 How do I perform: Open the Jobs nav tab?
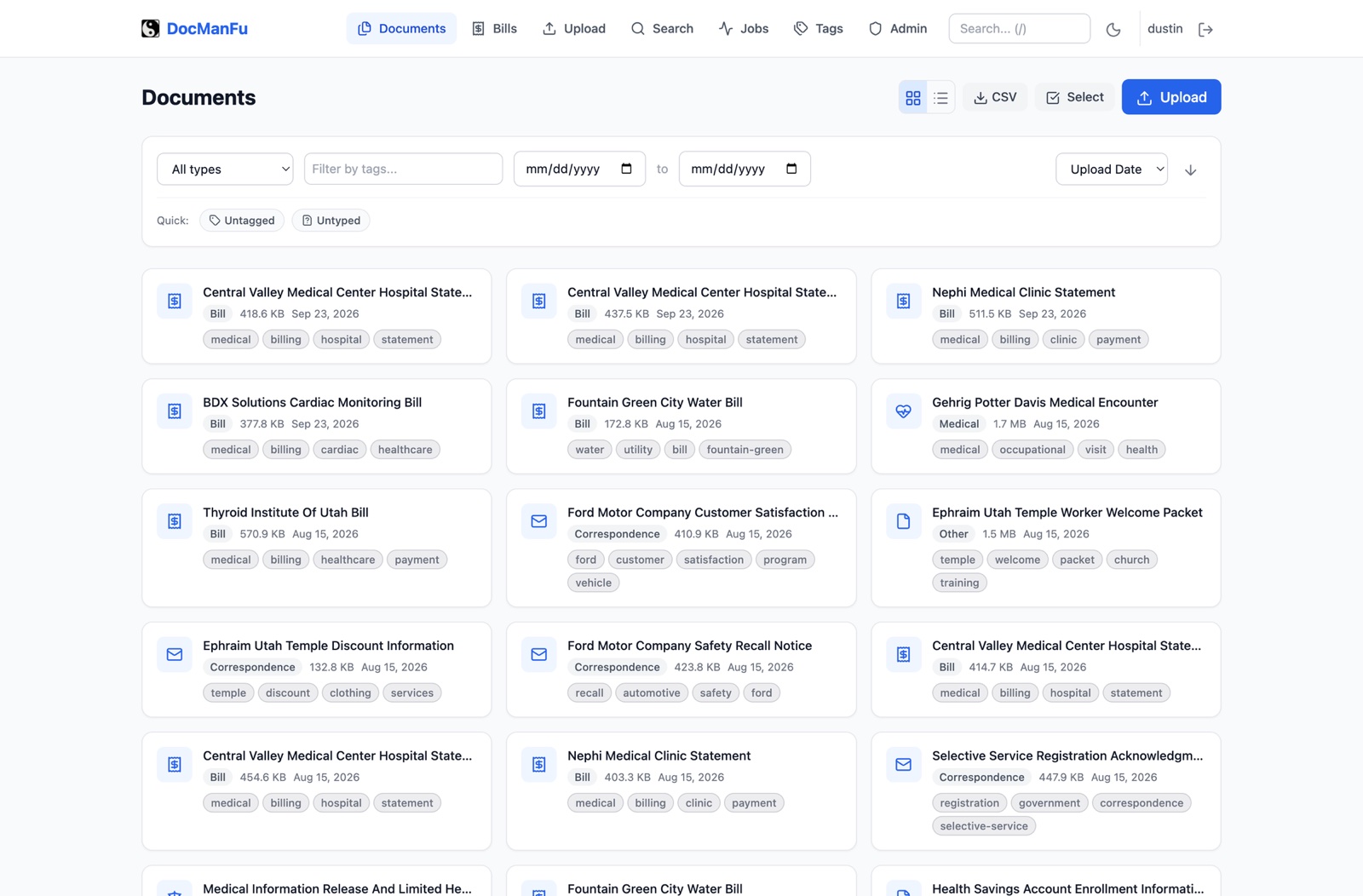click(x=743, y=29)
